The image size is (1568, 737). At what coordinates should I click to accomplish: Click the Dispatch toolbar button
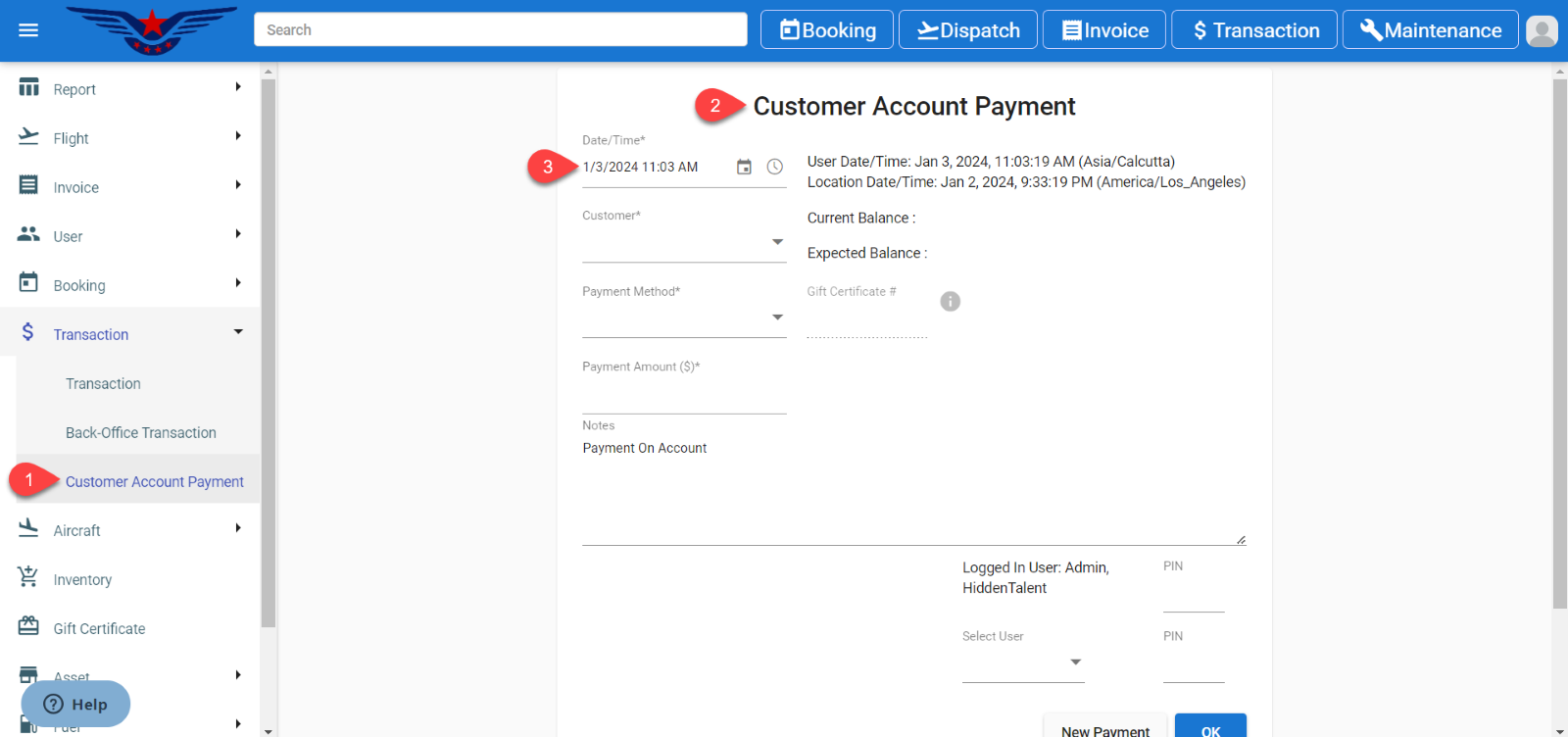click(x=968, y=30)
